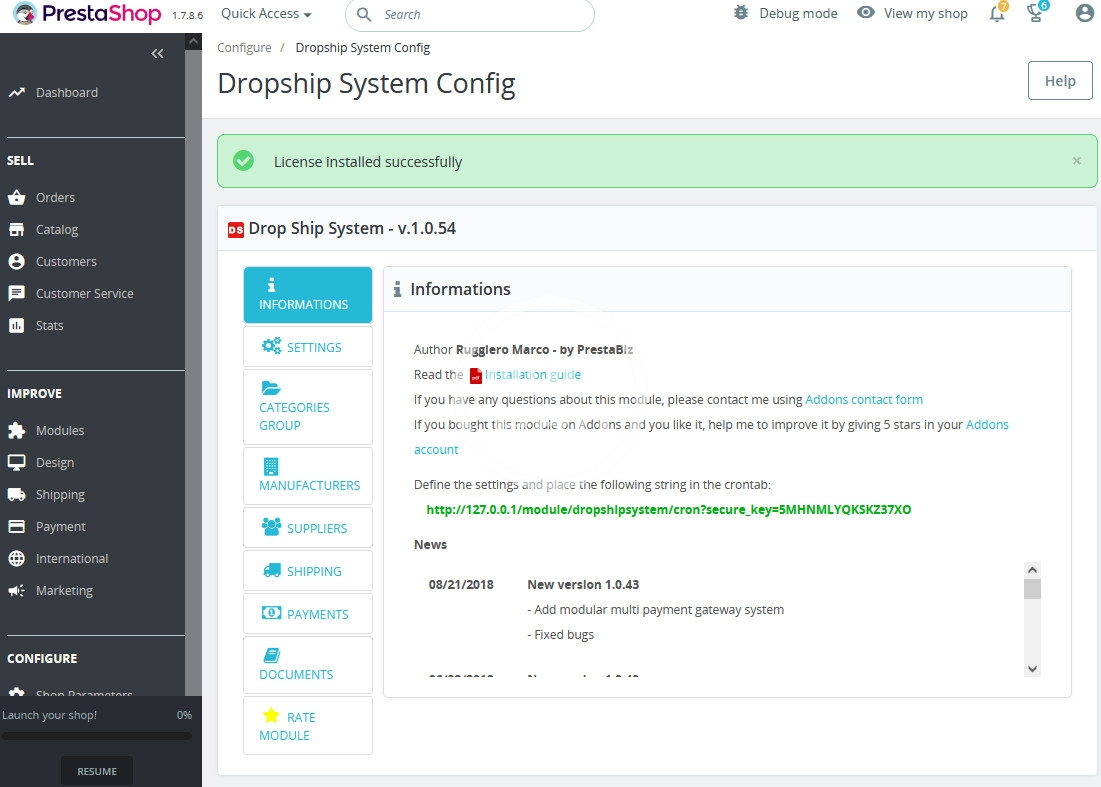
Task: Select the Payments tab
Action: (x=308, y=614)
